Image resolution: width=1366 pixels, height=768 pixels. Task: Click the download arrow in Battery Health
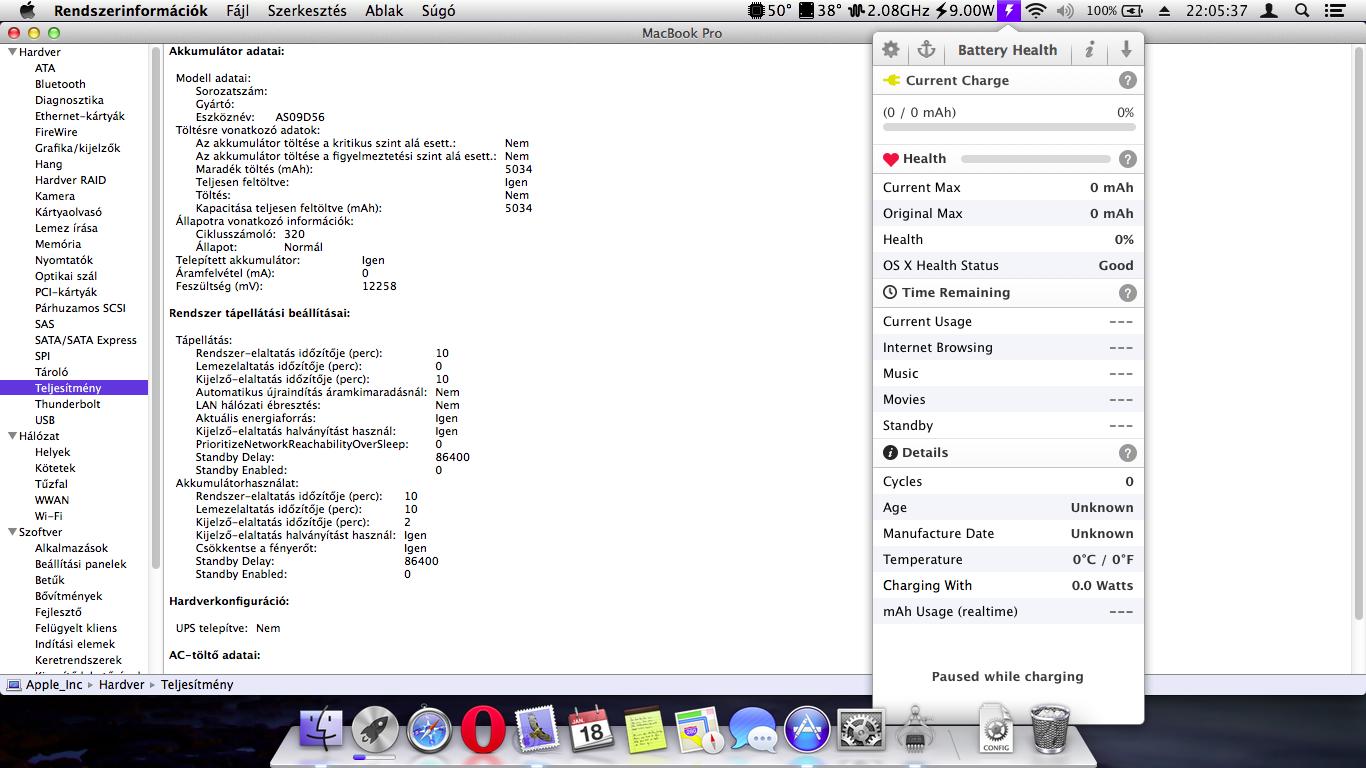point(1126,50)
